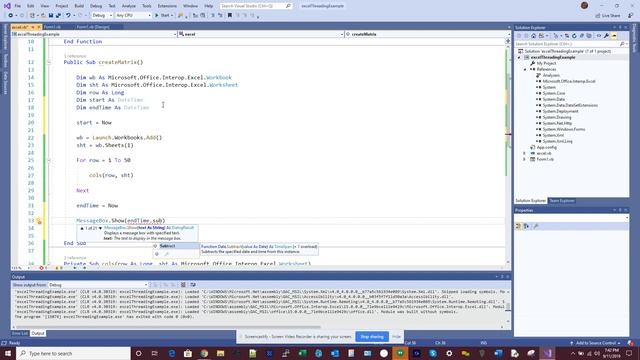Click the Preview Selected Items icon in Solution Explorer

coord(614,36)
